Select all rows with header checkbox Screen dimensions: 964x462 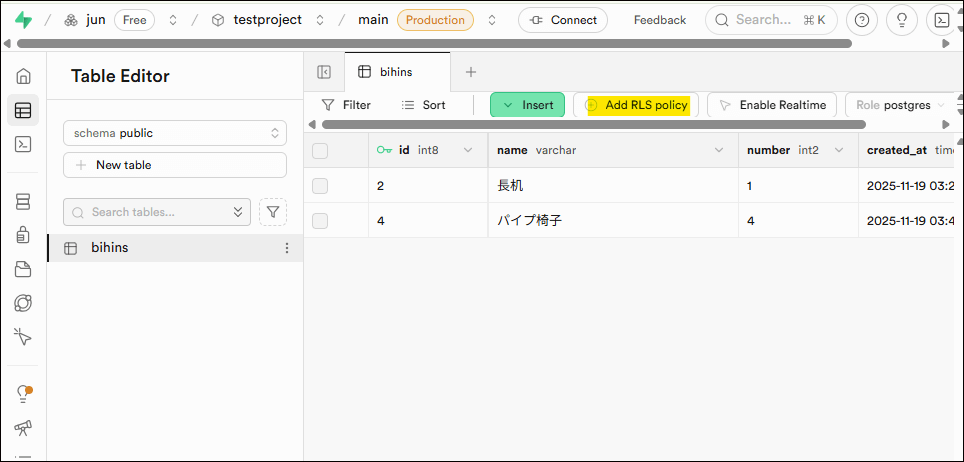pyautogui.click(x=320, y=151)
